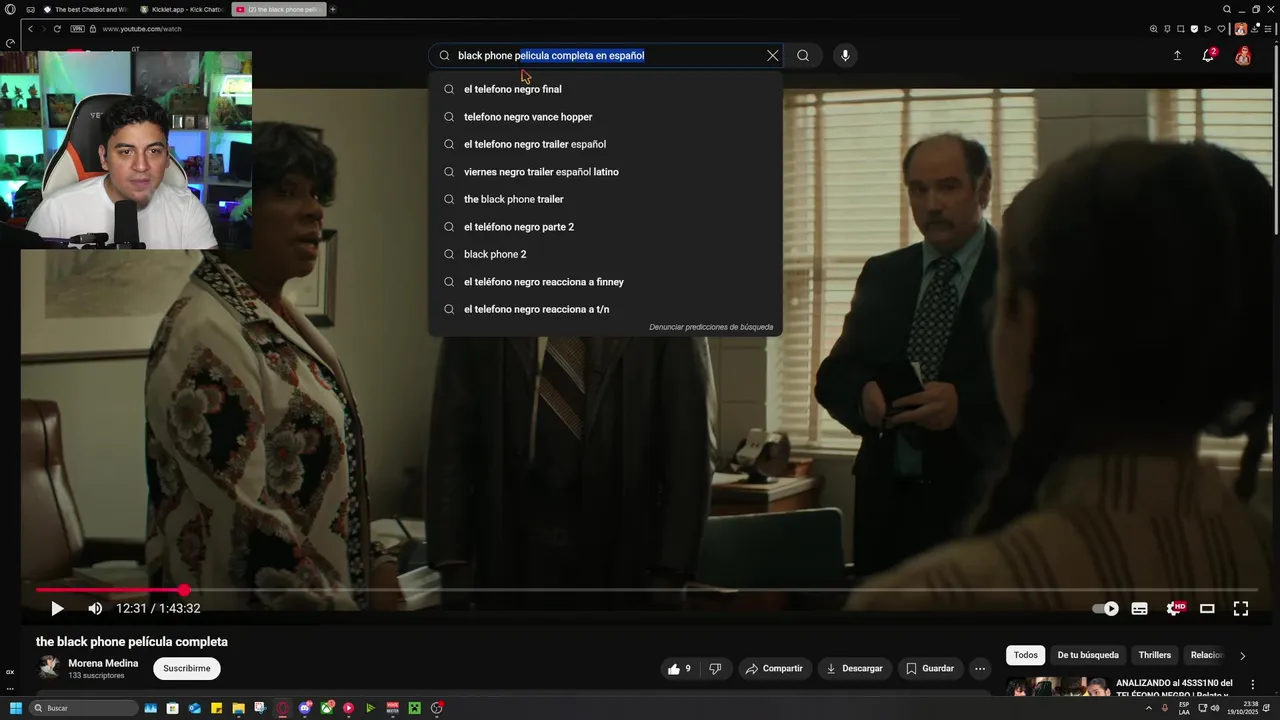1280x720 pixels.
Task: Take a snapshot with the browser capture icon
Action: [x=1181, y=29]
